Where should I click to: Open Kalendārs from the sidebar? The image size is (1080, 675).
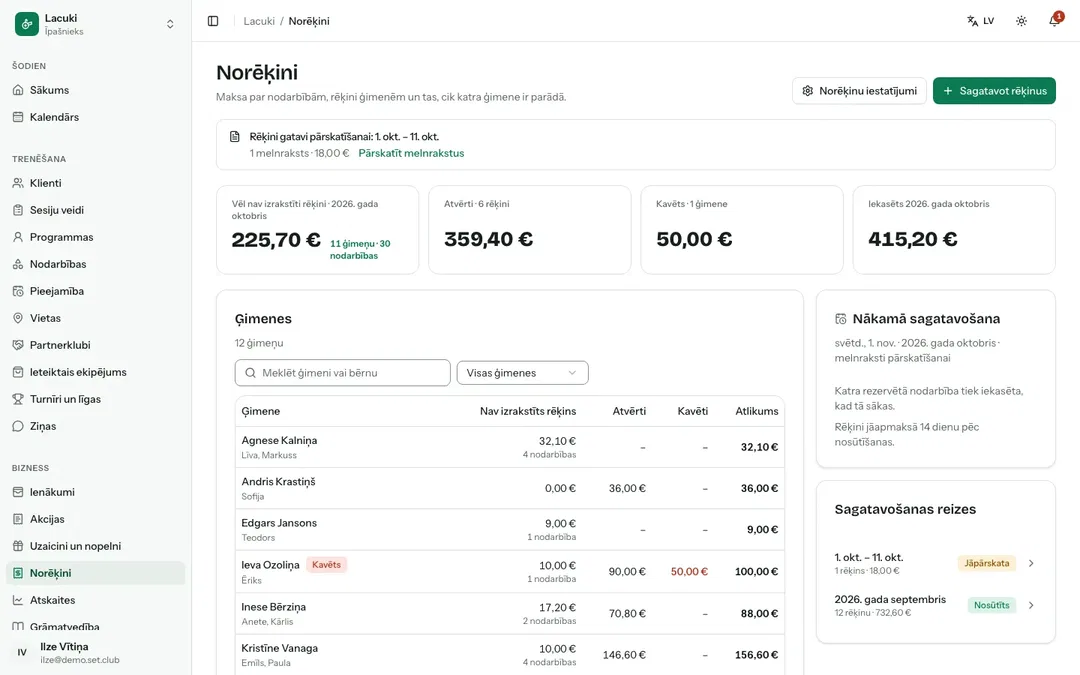(96, 117)
